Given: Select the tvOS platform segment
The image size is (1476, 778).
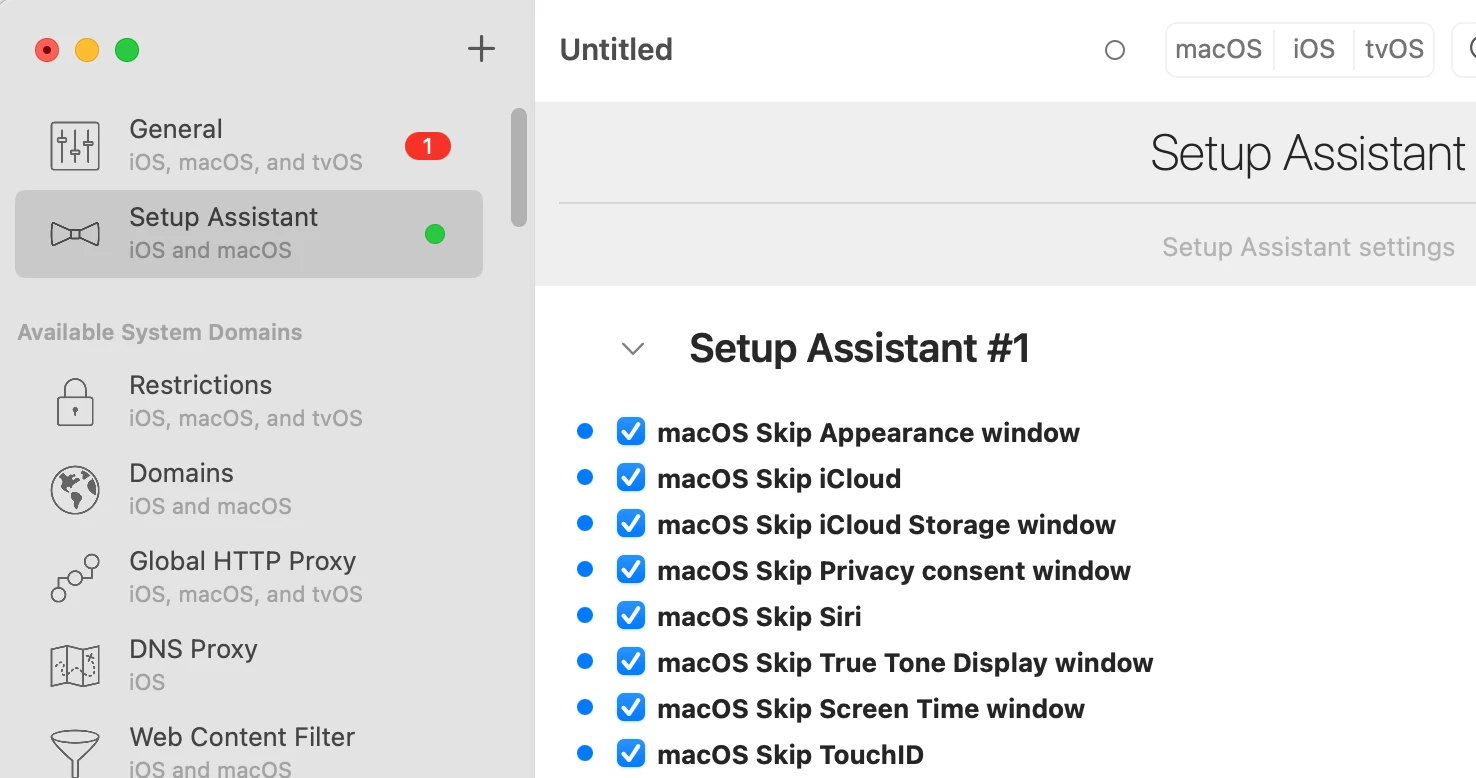Looking at the screenshot, I should click(1394, 50).
